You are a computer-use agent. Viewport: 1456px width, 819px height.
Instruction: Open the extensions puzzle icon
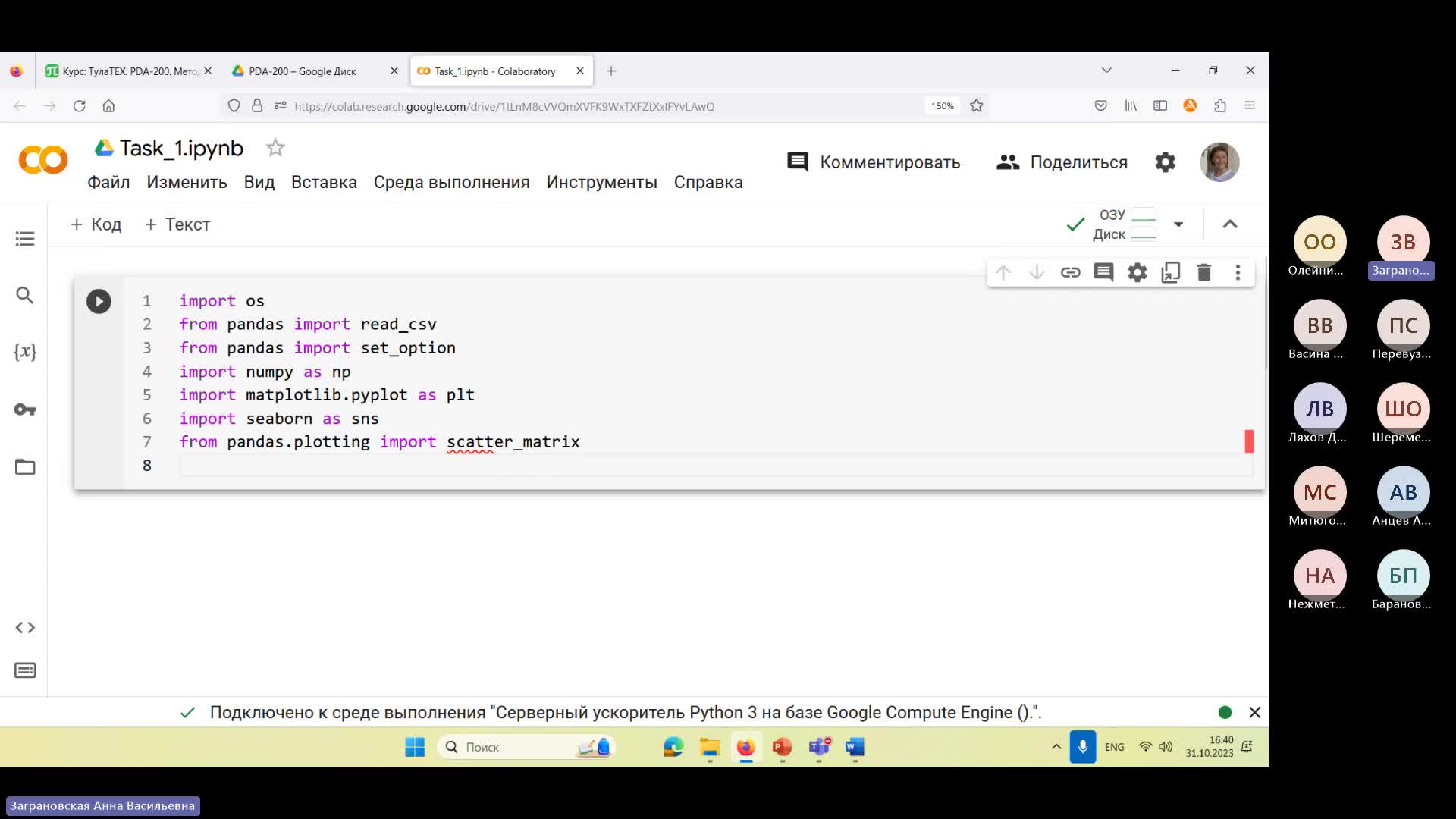(x=1220, y=106)
